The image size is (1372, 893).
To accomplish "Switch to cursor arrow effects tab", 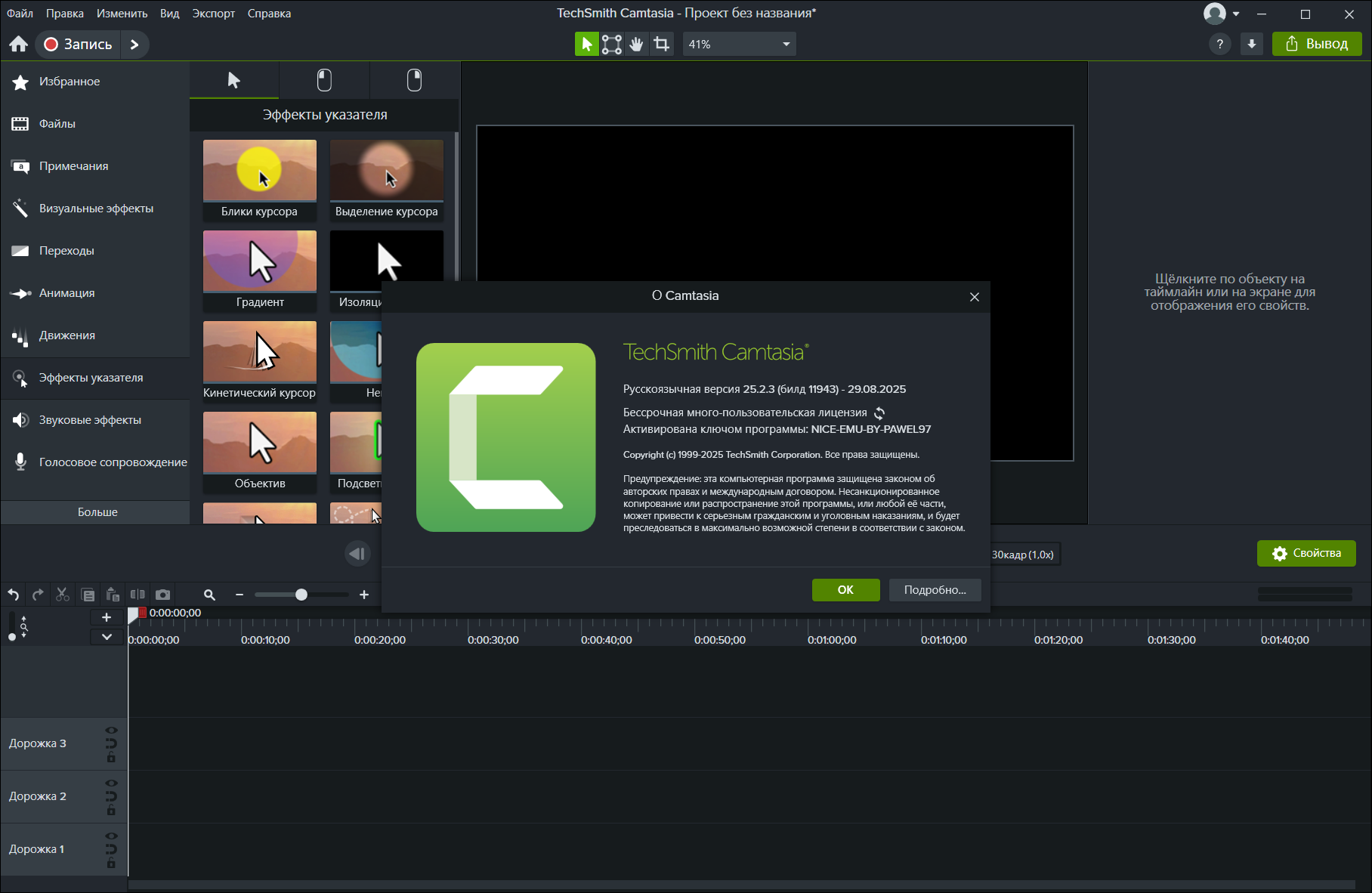I will [x=234, y=80].
